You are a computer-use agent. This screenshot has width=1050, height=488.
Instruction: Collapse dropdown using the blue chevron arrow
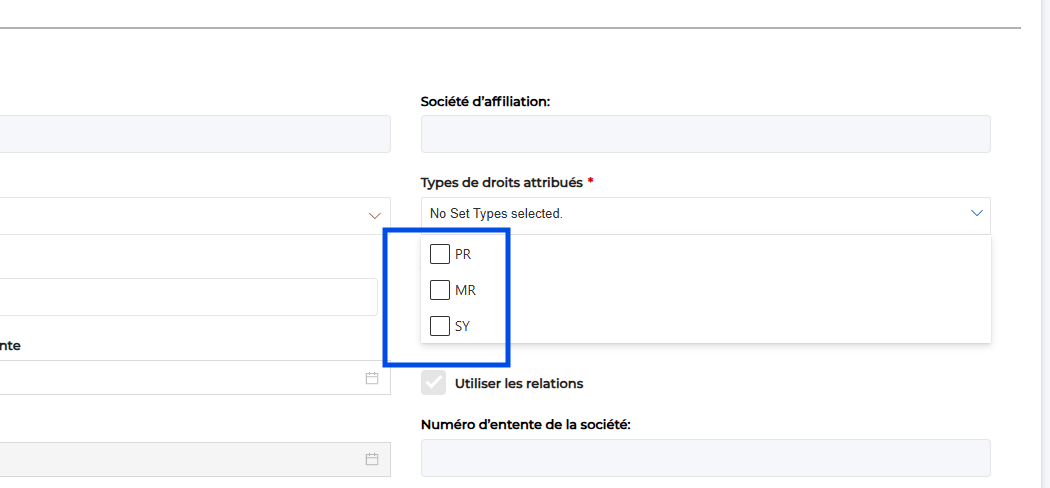point(977,214)
